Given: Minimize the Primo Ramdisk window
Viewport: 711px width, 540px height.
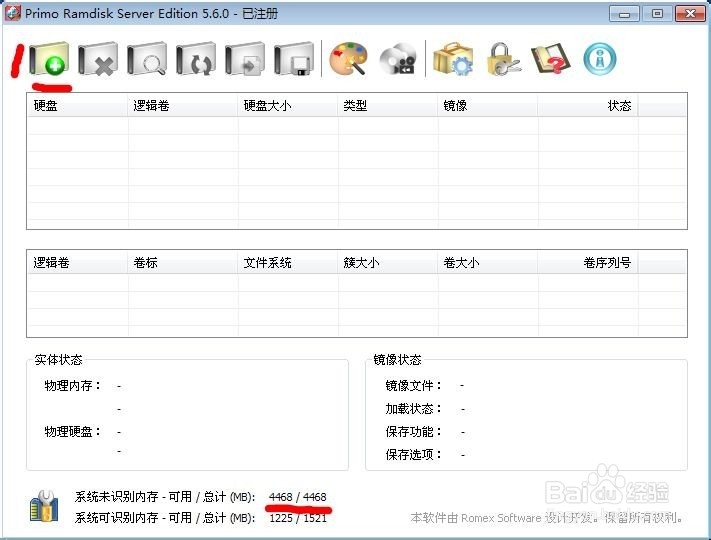Looking at the screenshot, I should click(624, 14).
